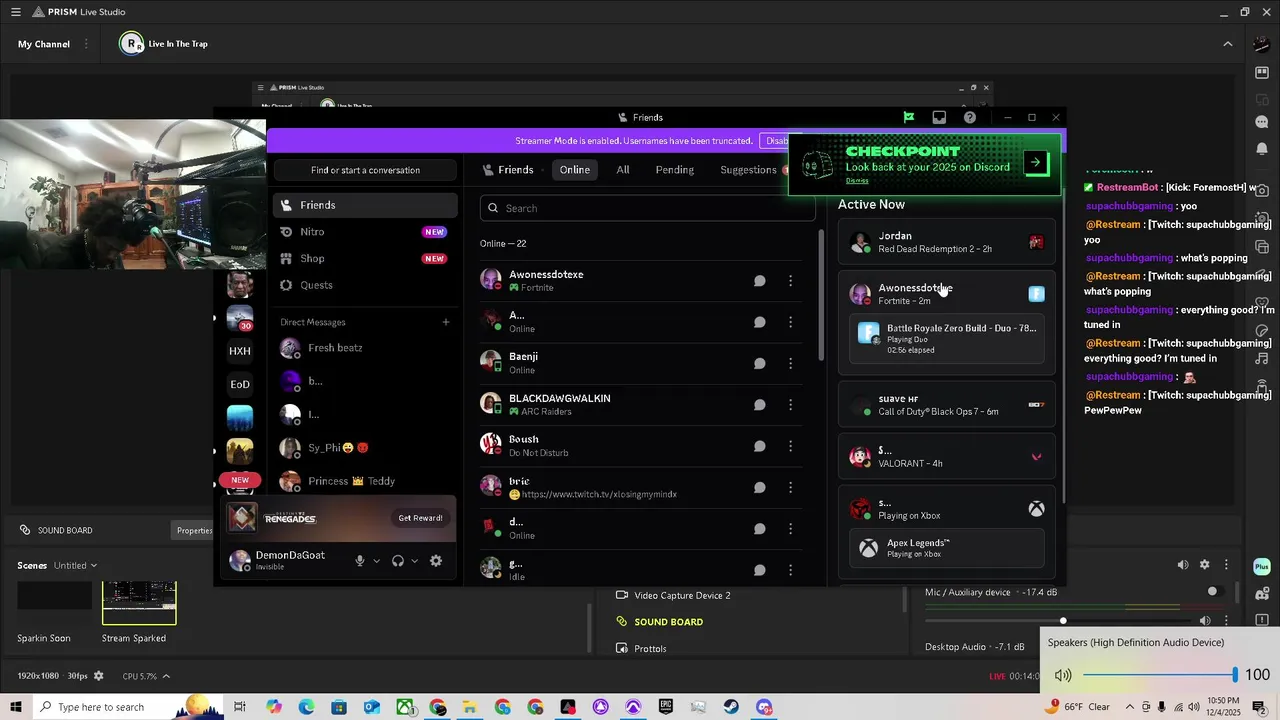Open Shop in Discord sidebar

point(365,258)
